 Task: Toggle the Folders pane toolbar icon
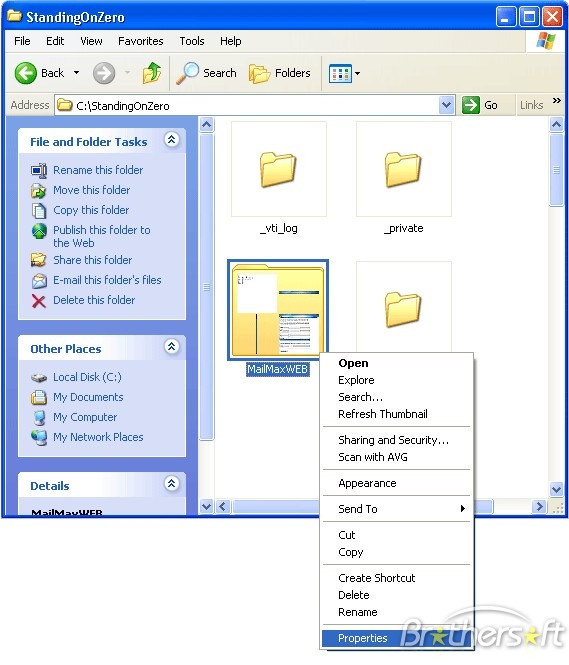[x=259, y=73]
